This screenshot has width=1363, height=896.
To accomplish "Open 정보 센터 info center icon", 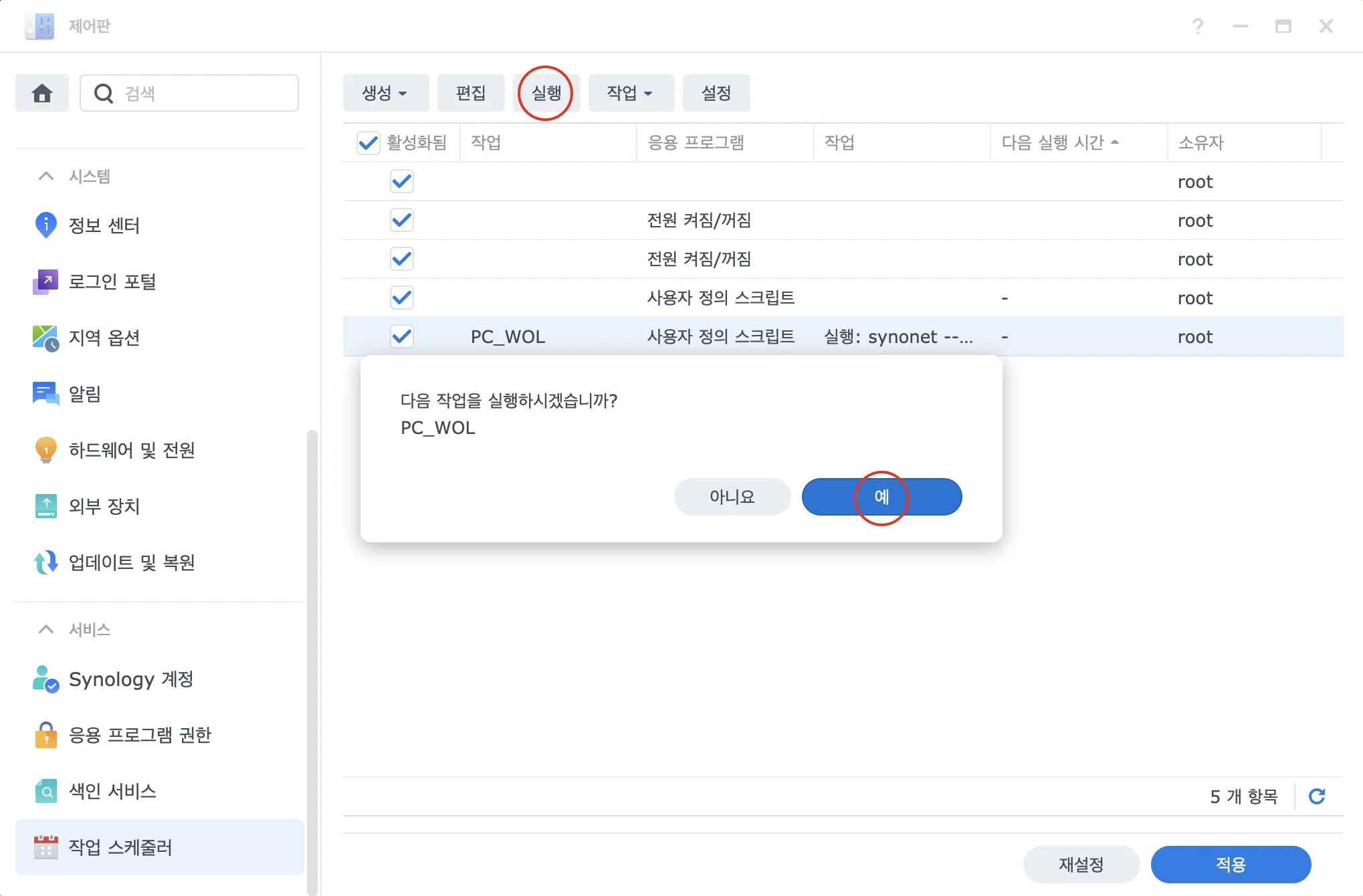I will coord(45,225).
